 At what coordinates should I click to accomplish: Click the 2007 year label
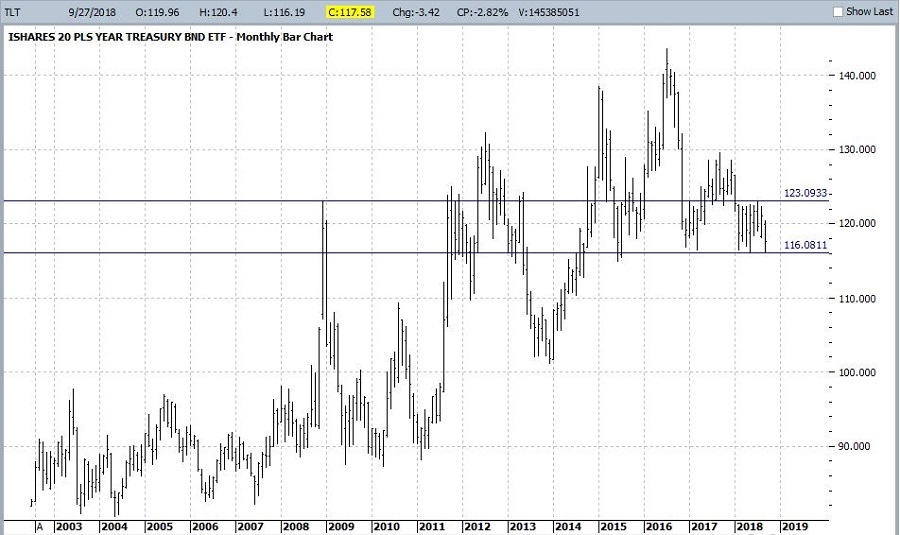250,527
